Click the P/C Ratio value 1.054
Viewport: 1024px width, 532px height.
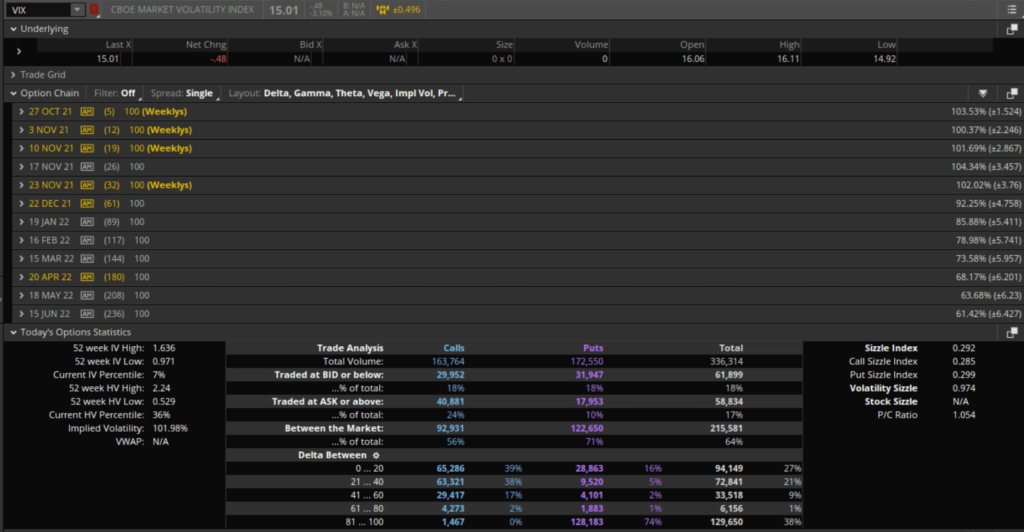pos(964,415)
